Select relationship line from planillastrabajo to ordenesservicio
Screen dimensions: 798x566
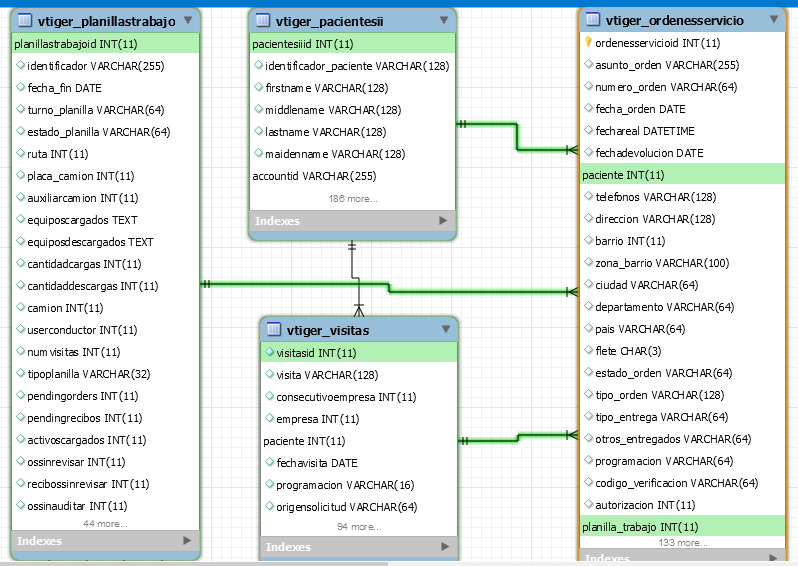point(389,288)
